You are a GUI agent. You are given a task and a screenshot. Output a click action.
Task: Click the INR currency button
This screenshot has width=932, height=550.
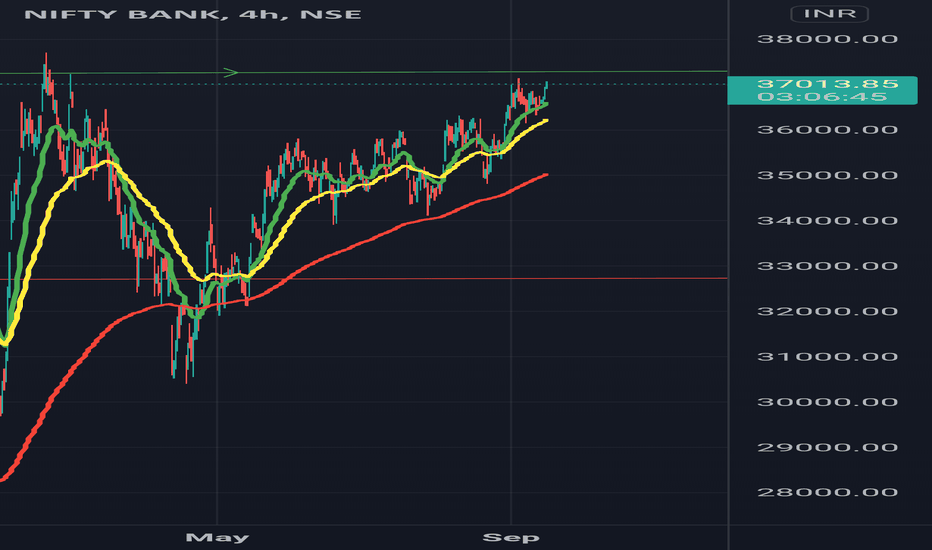[x=829, y=14]
